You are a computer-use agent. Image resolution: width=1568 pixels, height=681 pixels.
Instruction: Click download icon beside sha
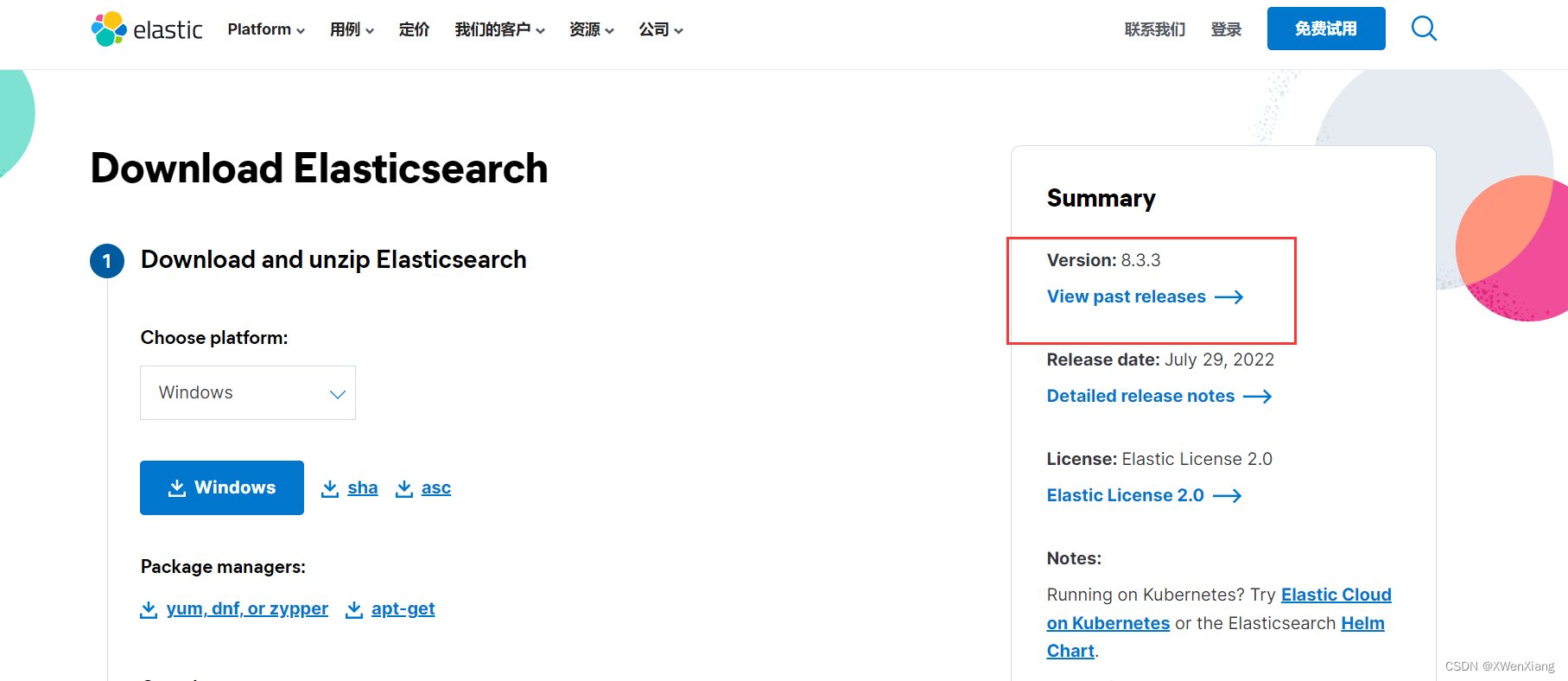tap(330, 488)
